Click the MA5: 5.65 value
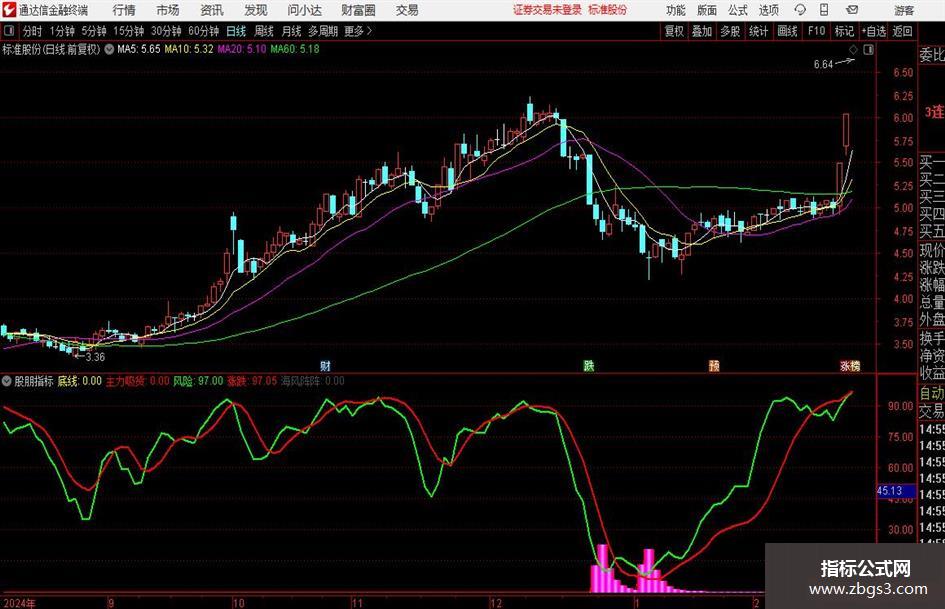Screen dimensions: 945x609 (139, 49)
